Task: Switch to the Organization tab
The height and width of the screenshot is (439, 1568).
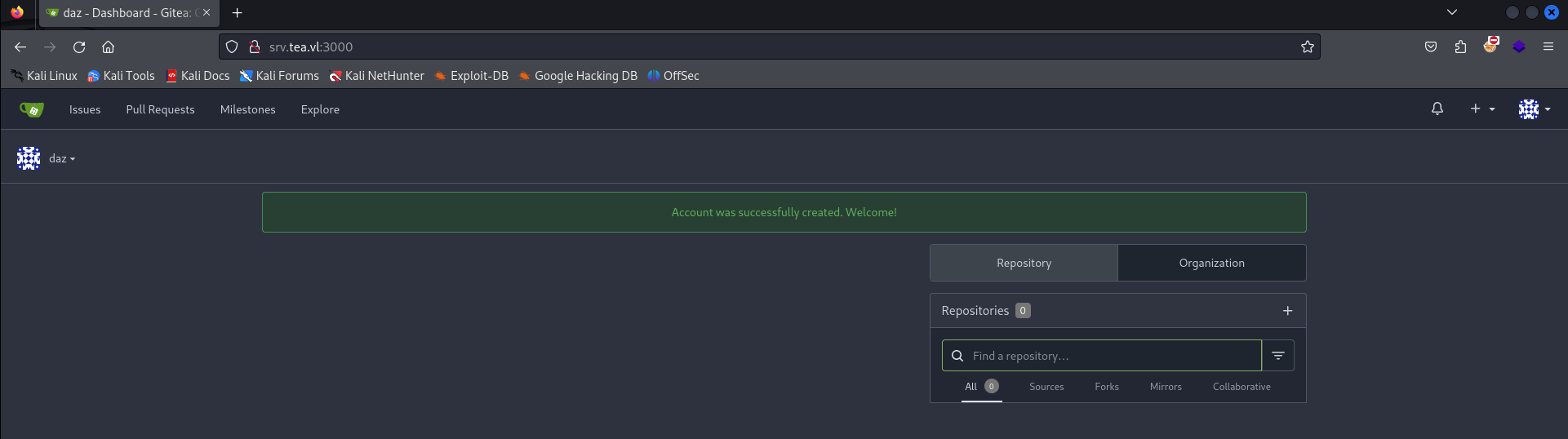Action: coord(1211,263)
